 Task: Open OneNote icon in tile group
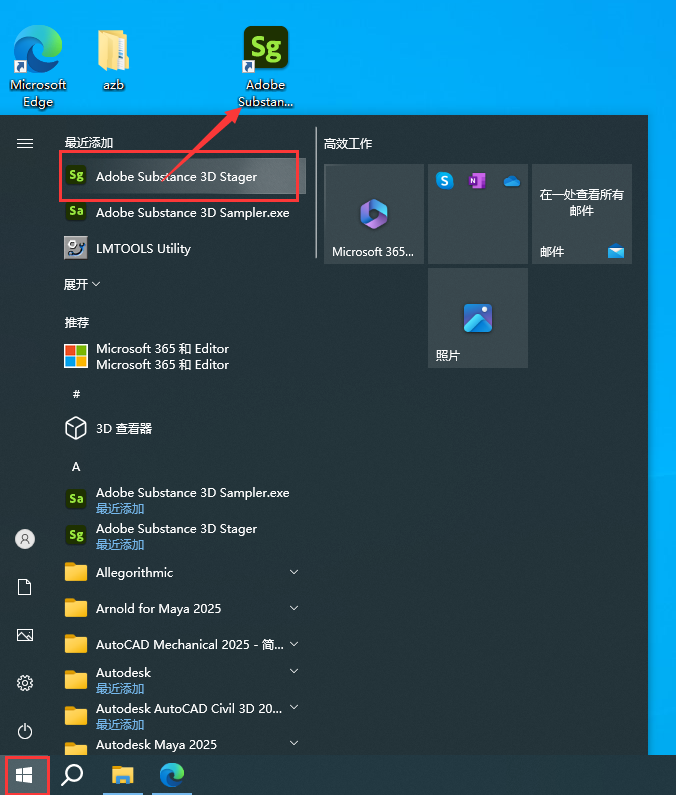pos(478,180)
